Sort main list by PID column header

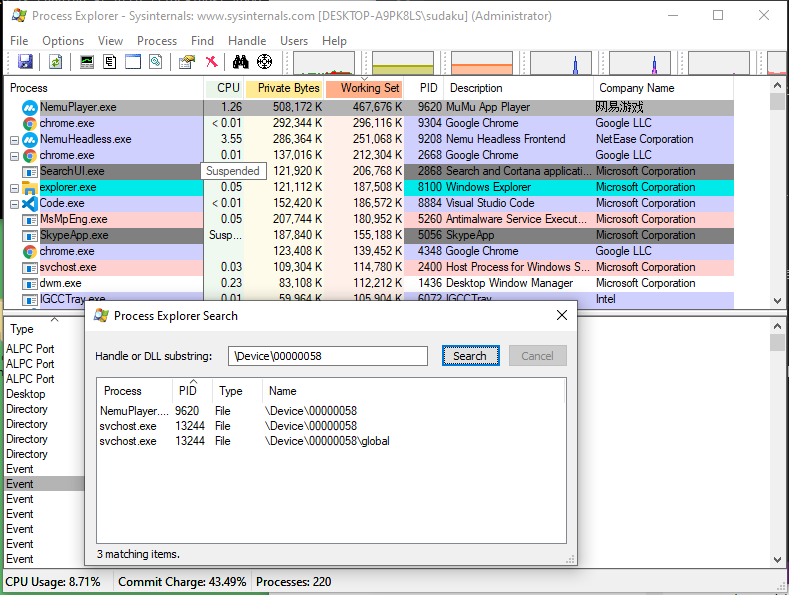click(424, 88)
